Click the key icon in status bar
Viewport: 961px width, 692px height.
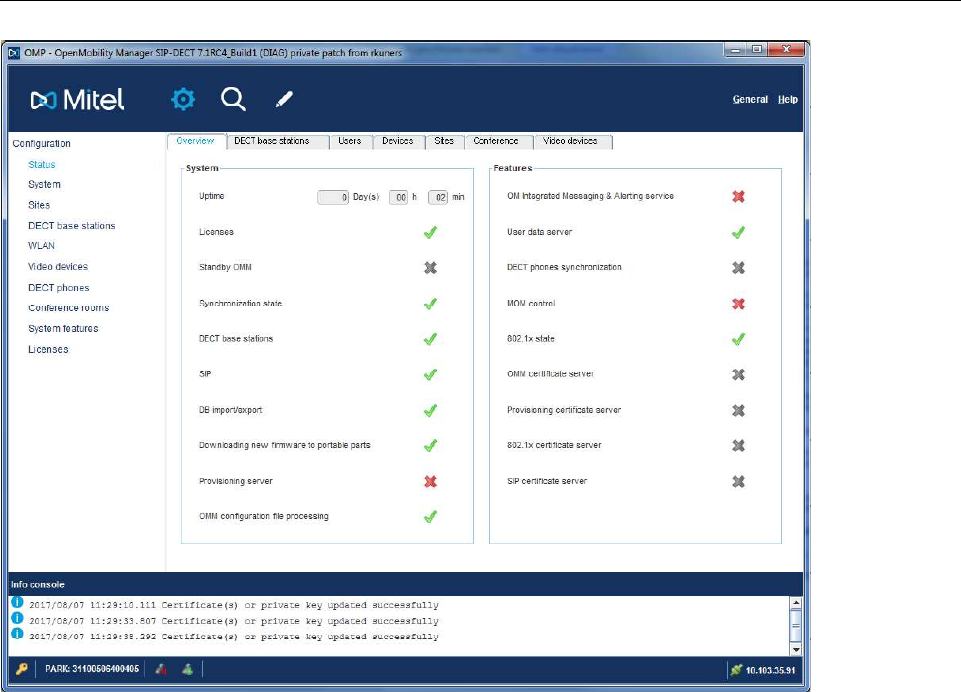pos(21,669)
